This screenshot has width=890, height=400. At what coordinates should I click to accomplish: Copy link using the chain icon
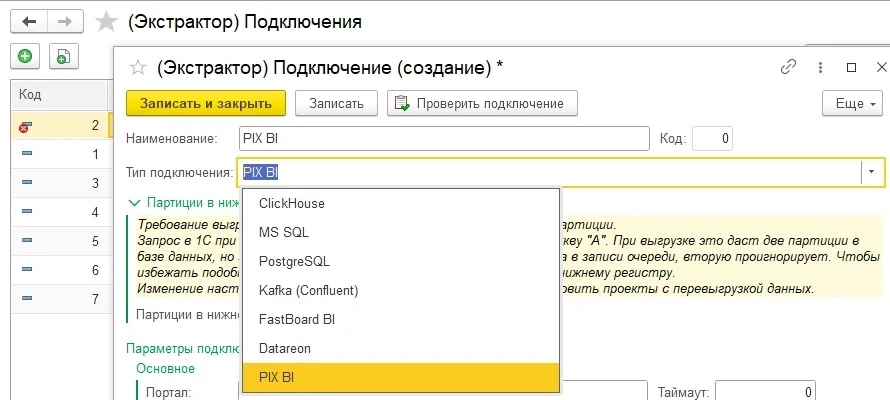pyautogui.click(x=788, y=67)
